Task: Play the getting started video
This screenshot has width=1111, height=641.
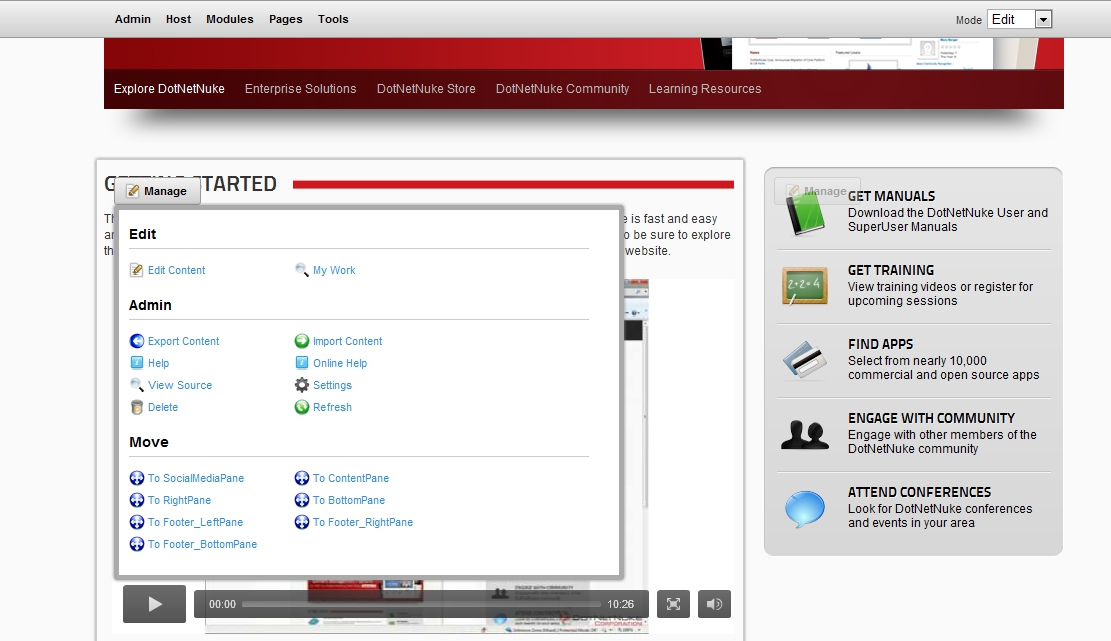Action: pos(154,604)
